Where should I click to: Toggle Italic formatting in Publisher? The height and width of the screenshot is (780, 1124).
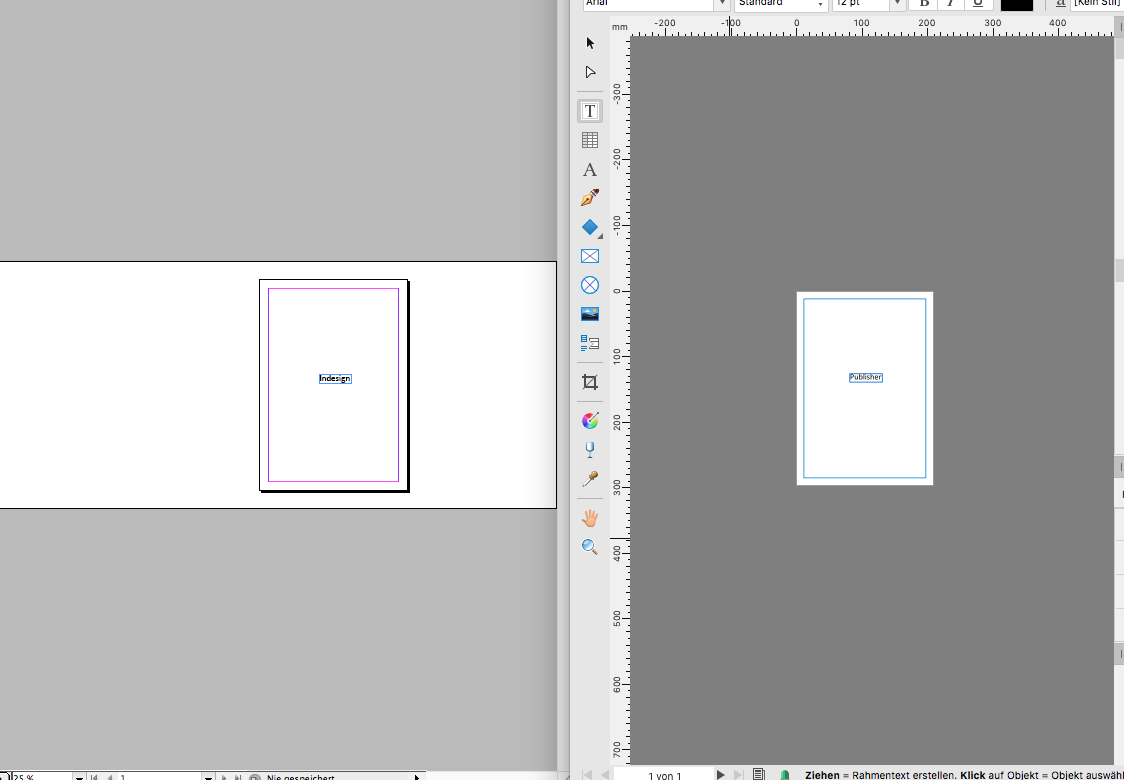pos(950,4)
